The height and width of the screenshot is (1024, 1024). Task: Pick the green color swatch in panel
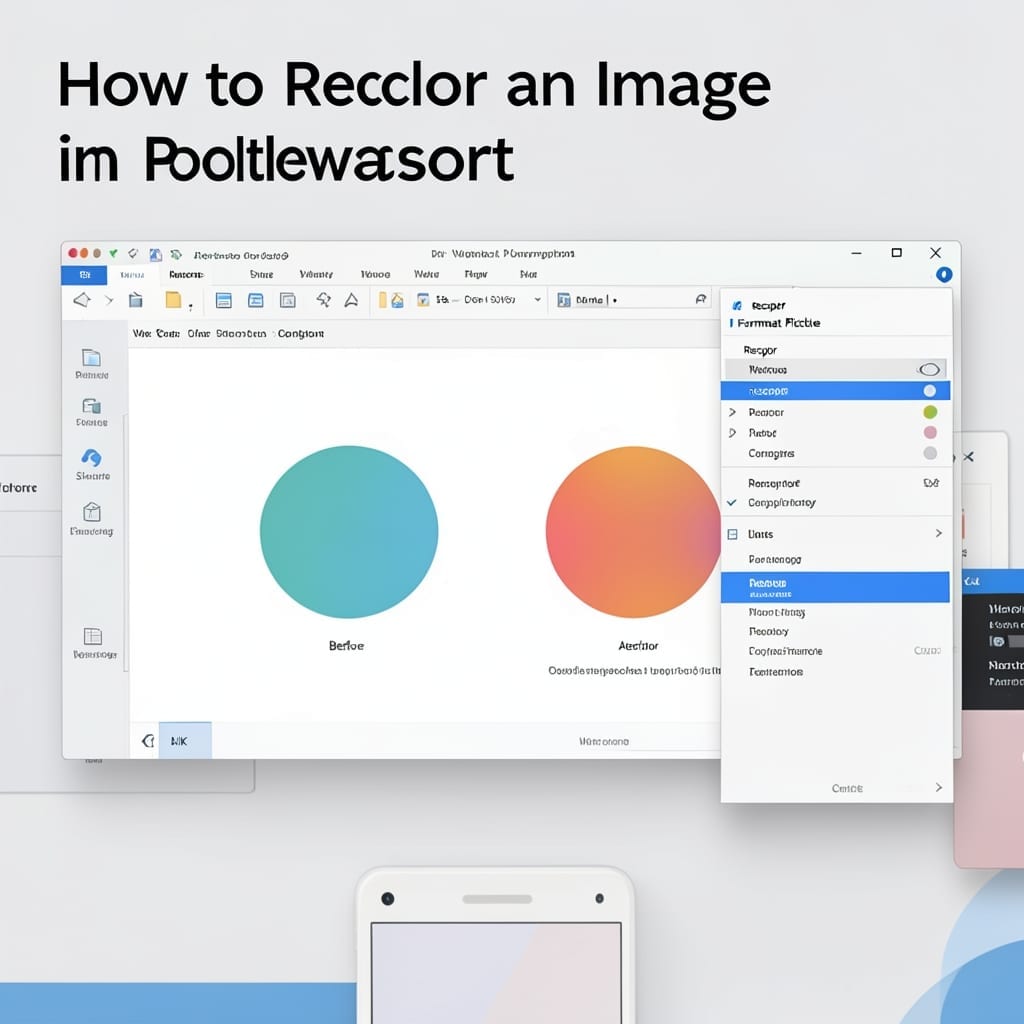[x=930, y=412]
